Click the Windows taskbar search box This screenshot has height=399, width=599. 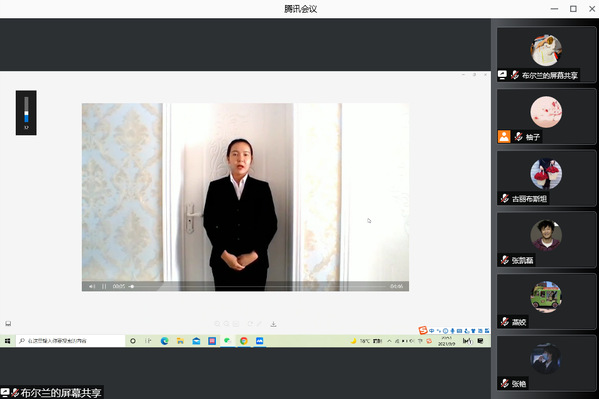[71, 341]
